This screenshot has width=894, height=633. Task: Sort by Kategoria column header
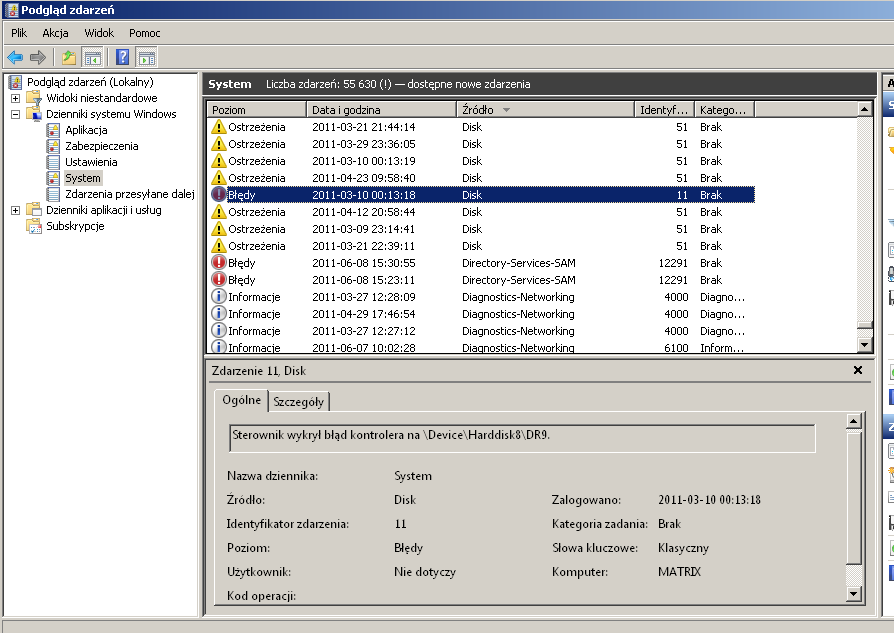tap(724, 109)
